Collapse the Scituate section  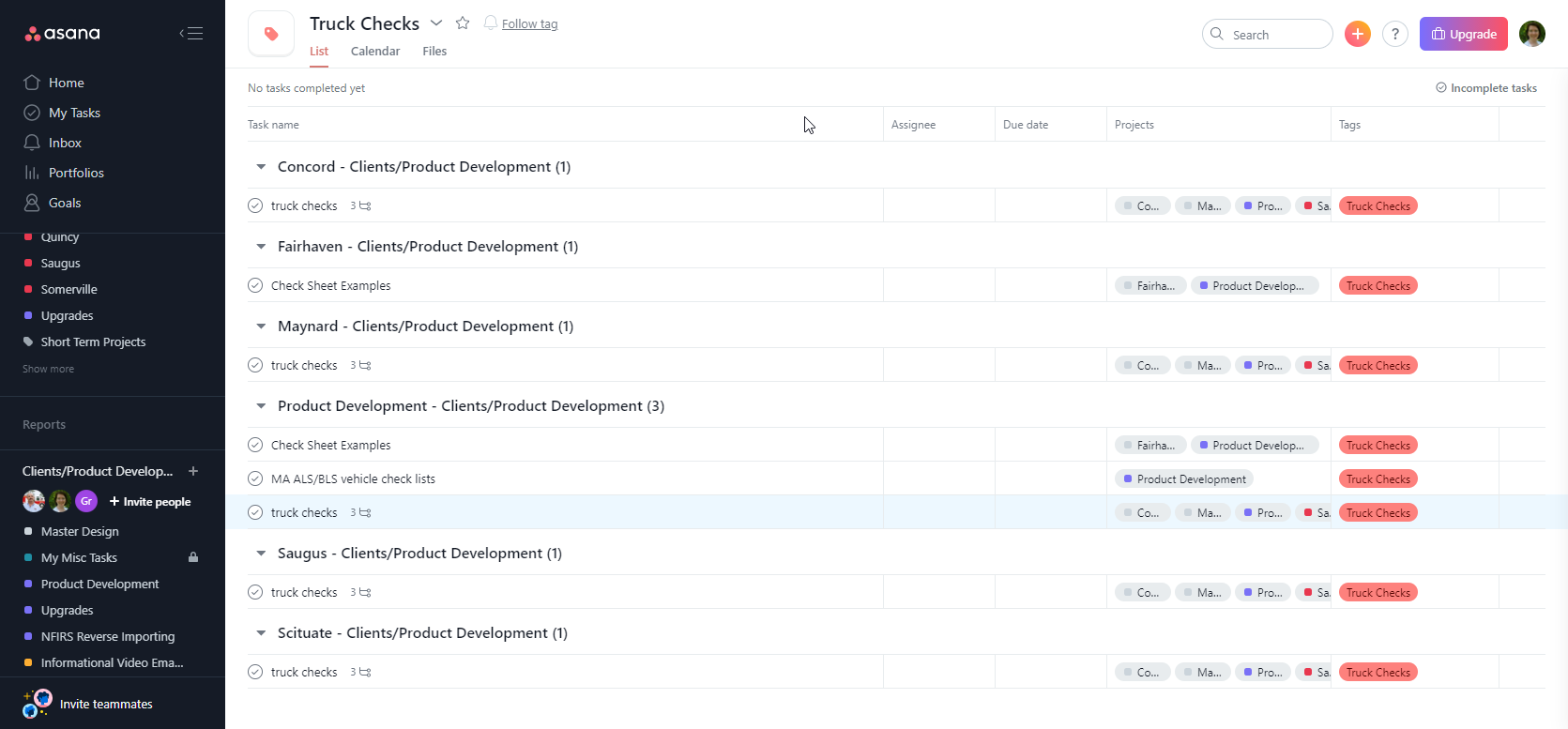point(261,633)
